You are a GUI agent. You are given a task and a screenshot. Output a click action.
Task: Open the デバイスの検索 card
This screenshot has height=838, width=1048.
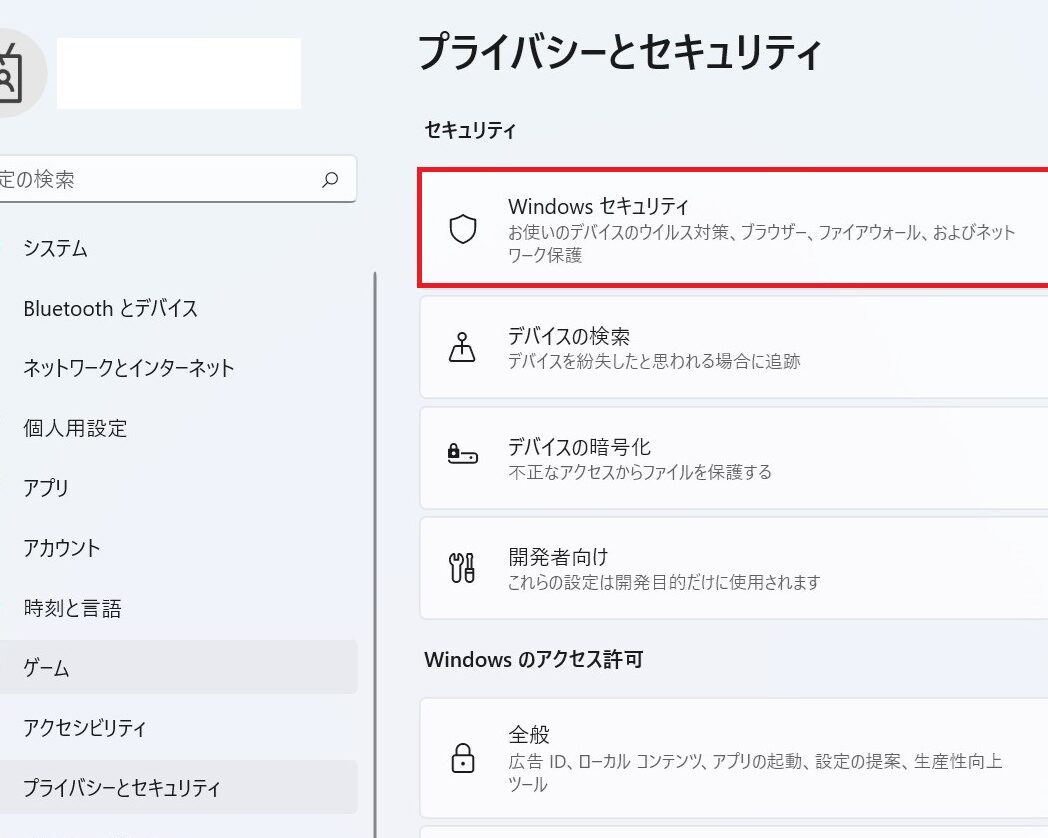[x=733, y=347]
